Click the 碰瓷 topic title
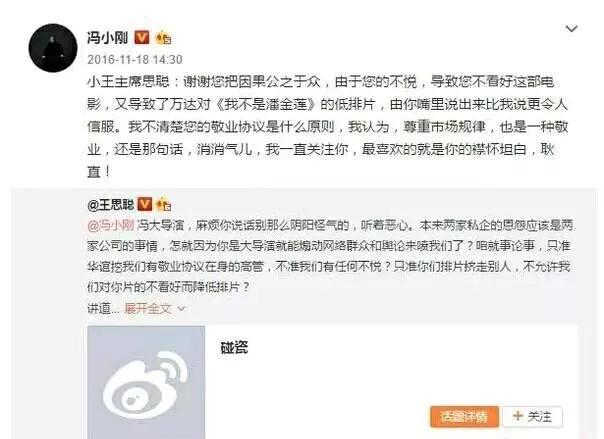This screenshot has width=604, height=439. pyautogui.click(x=234, y=348)
